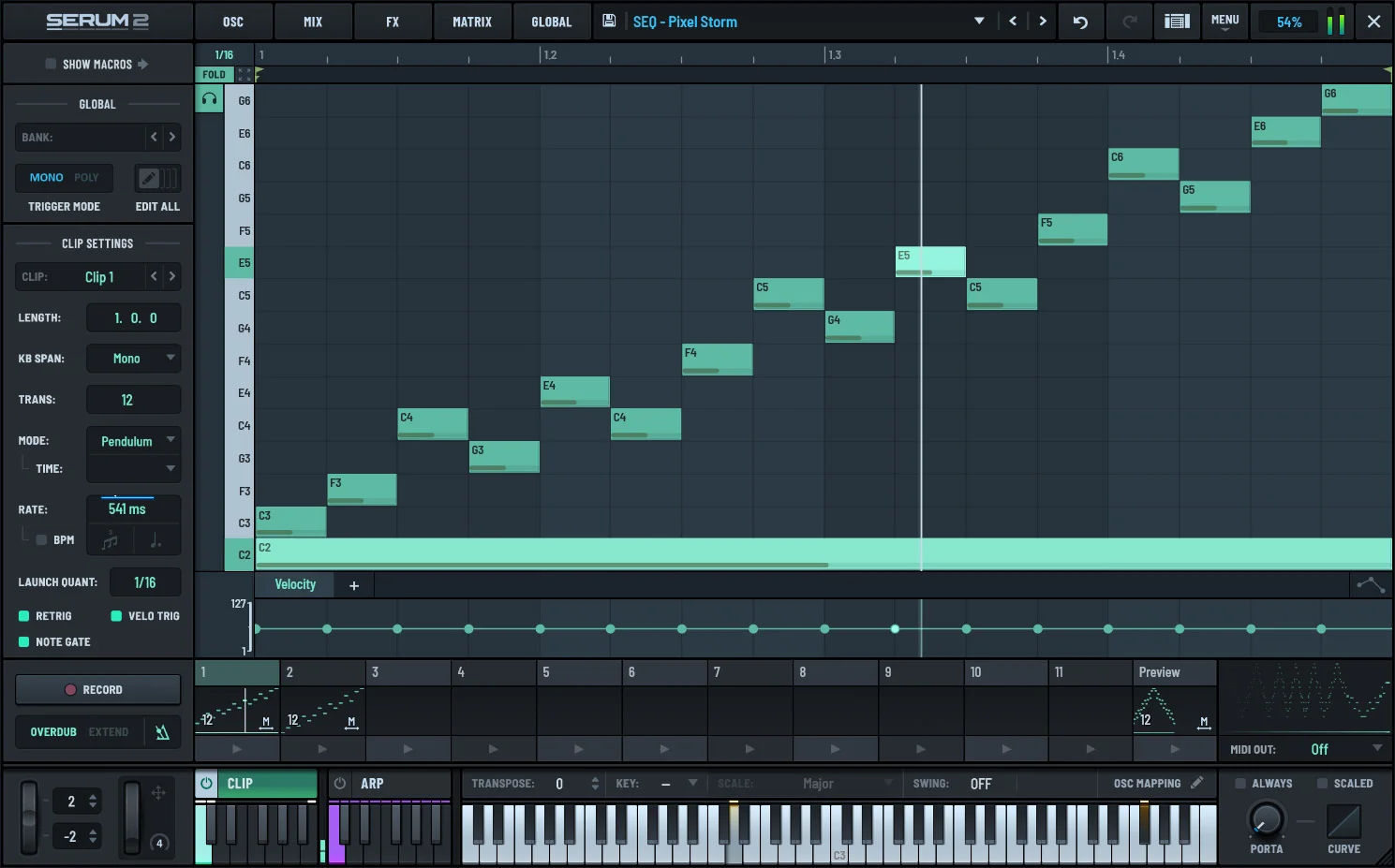The image size is (1395, 868).
Task: Click the power icon on the ARP tab
Action: click(x=340, y=784)
